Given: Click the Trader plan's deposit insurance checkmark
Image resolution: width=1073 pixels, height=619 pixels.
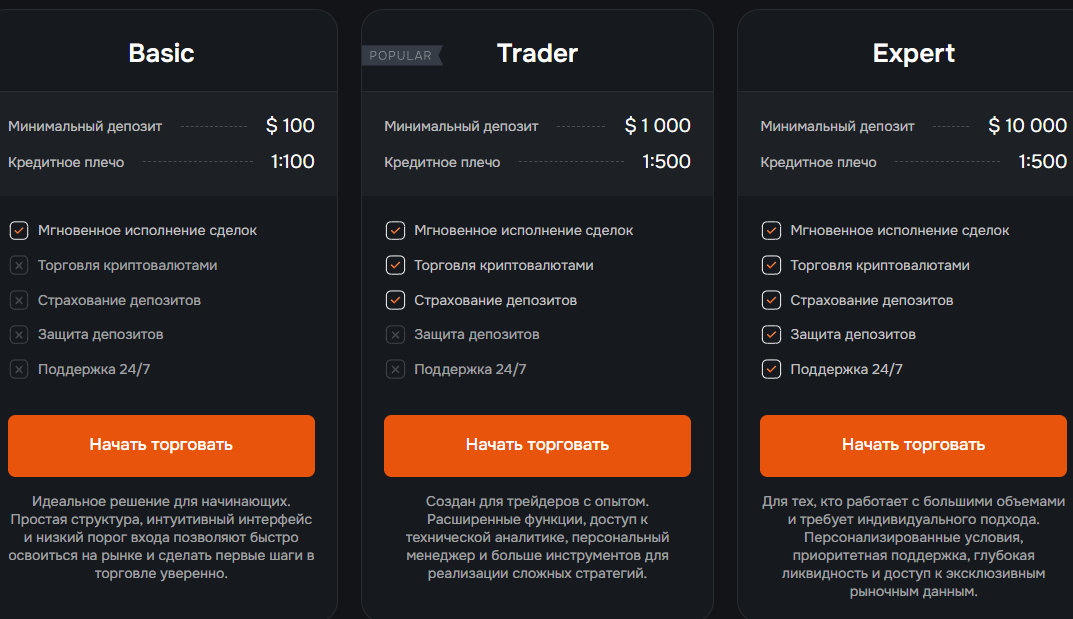Looking at the screenshot, I should click(x=395, y=300).
